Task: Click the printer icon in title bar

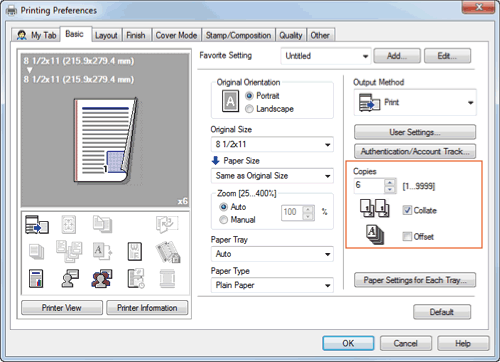Action: coord(12,11)
